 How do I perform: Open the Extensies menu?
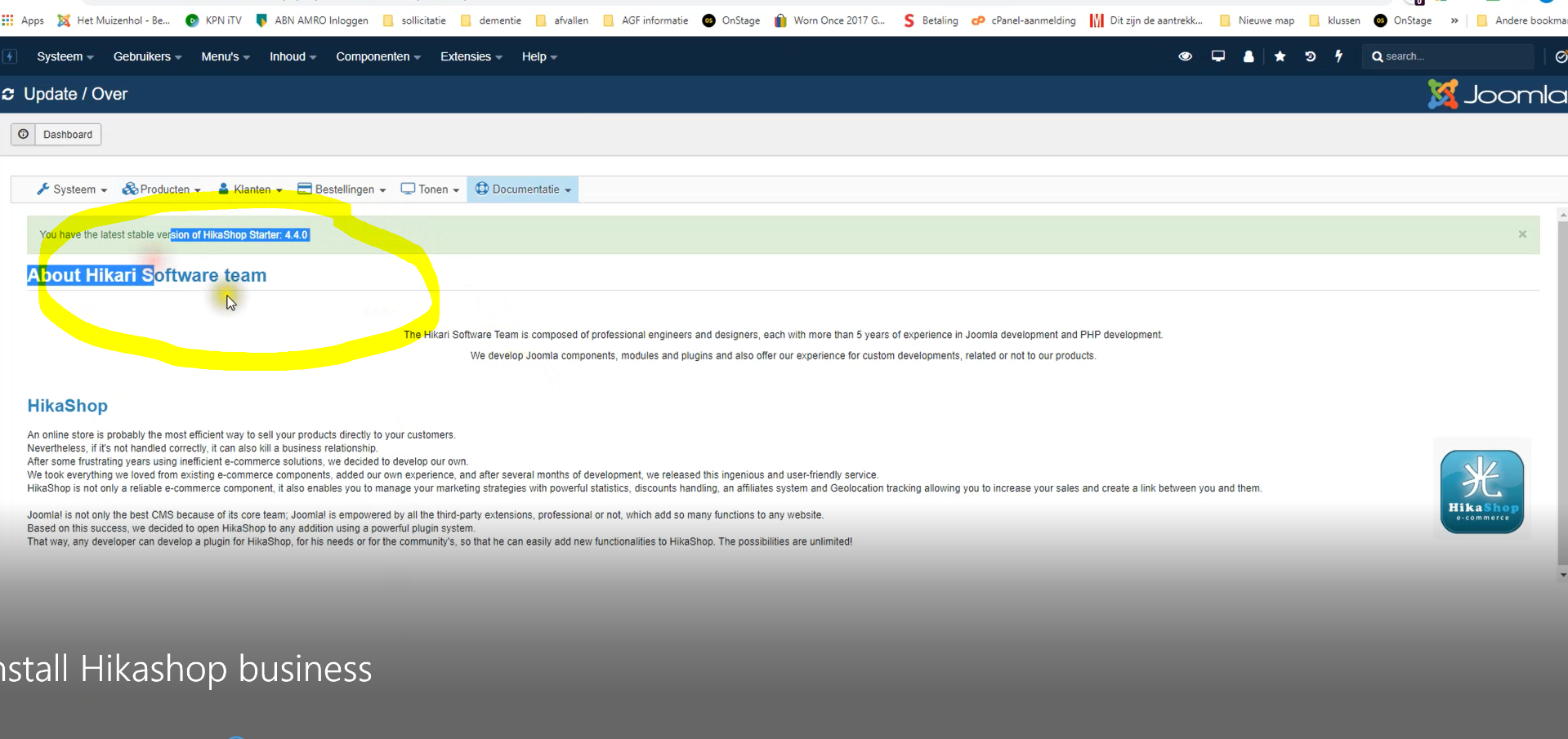471,56
